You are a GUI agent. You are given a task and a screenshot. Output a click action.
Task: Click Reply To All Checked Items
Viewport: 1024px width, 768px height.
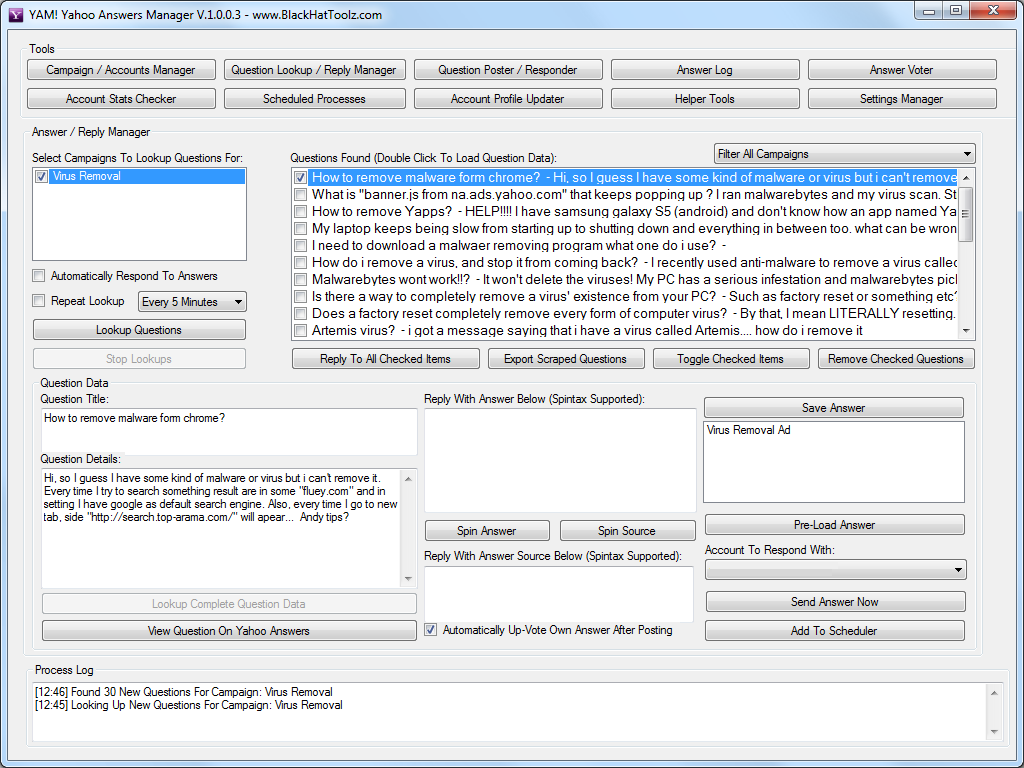[x=385, y=359]
